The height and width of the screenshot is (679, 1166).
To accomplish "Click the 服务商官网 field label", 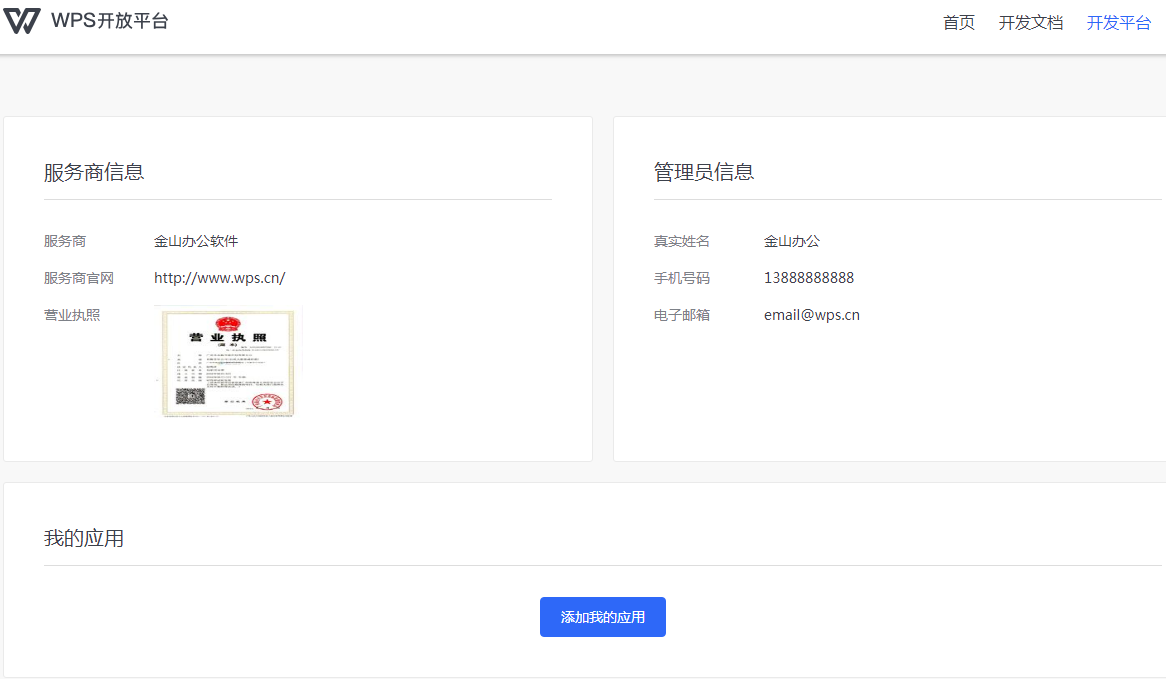I will tap(79, 278).
